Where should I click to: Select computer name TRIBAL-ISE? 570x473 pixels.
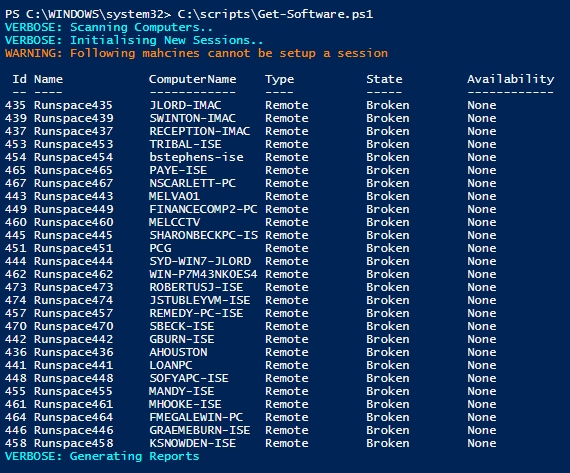(x=185, y=144)
